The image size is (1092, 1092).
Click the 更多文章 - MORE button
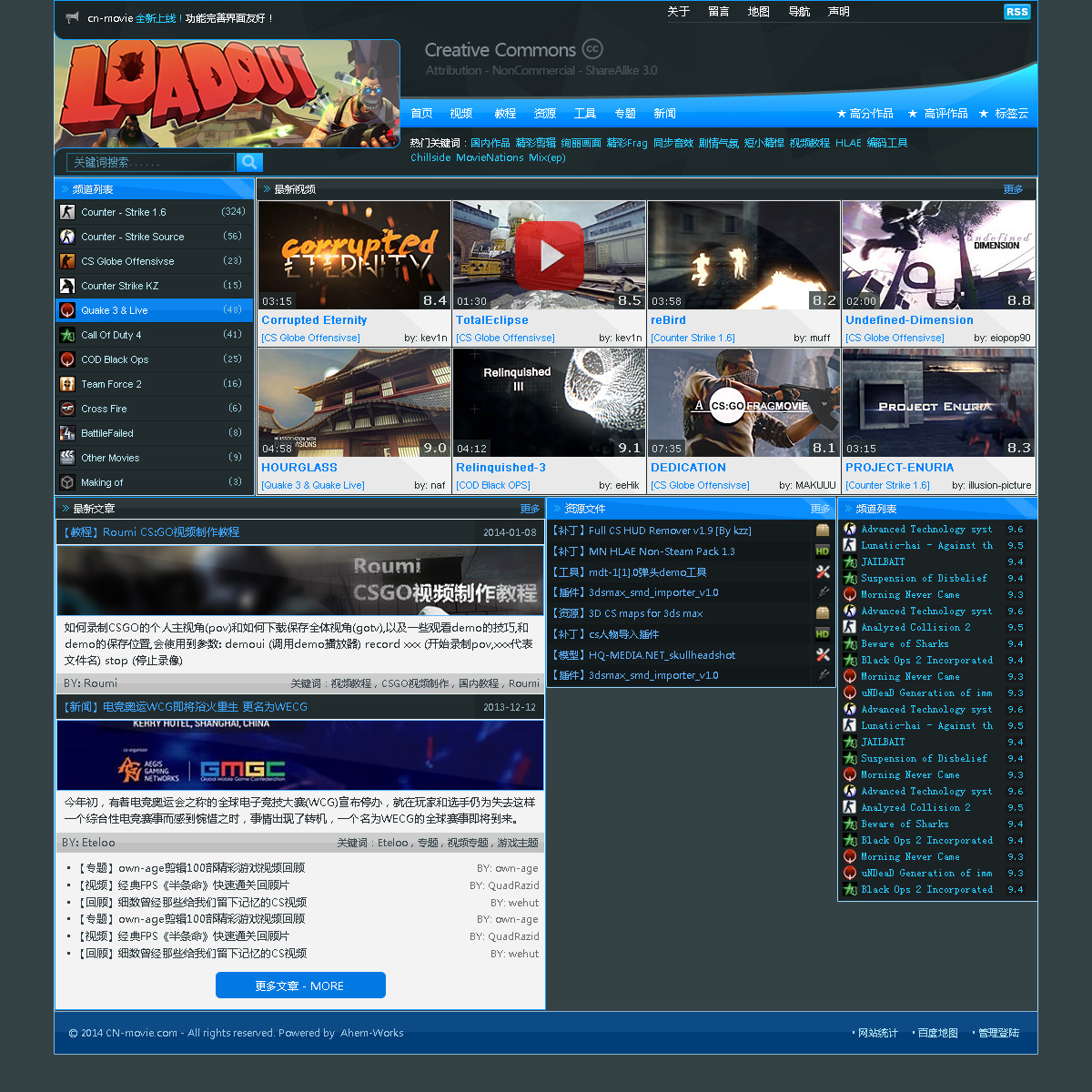point(300,986)
